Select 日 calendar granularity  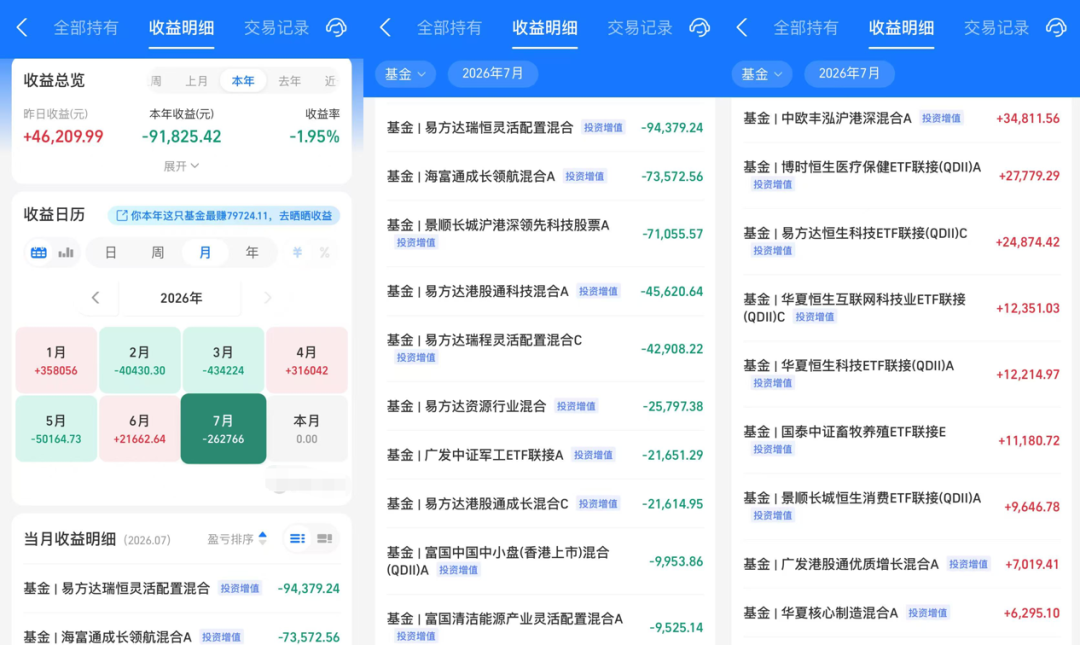[x=110, y=253]
